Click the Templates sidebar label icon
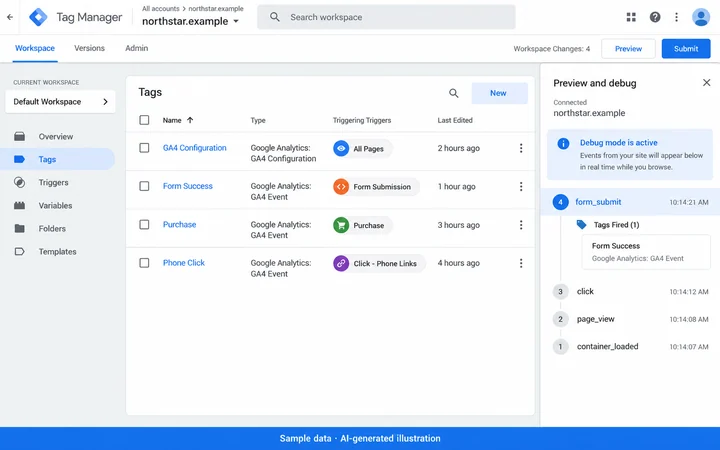 point(19,252)
